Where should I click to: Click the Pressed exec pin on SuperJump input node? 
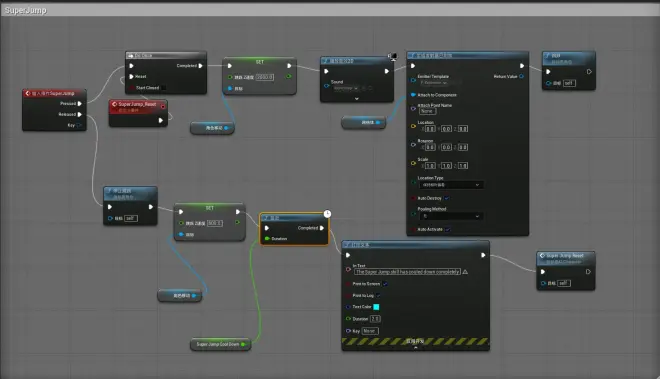pos(80,104)
